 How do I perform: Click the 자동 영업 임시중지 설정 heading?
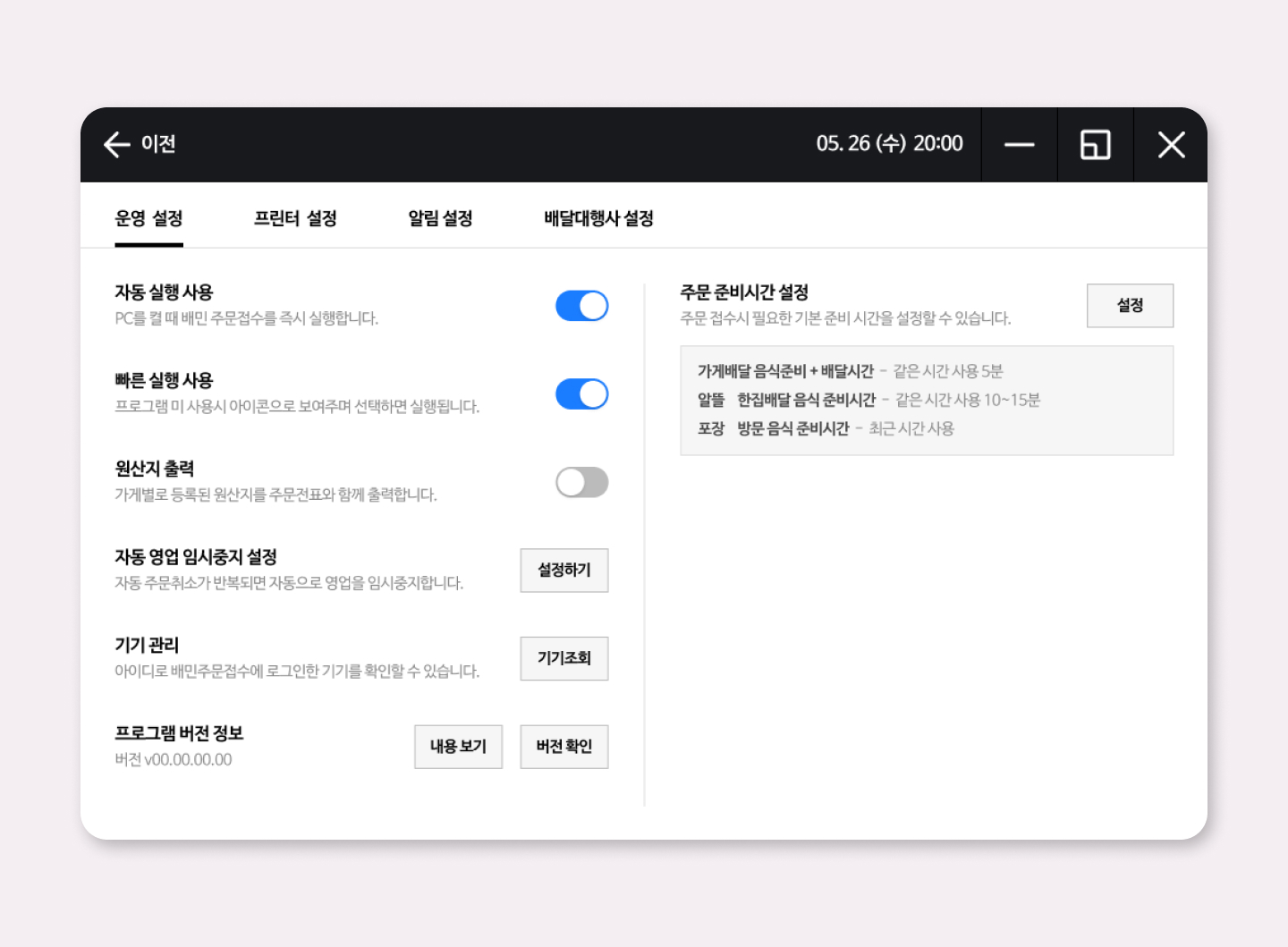click(x=196, y=557)
